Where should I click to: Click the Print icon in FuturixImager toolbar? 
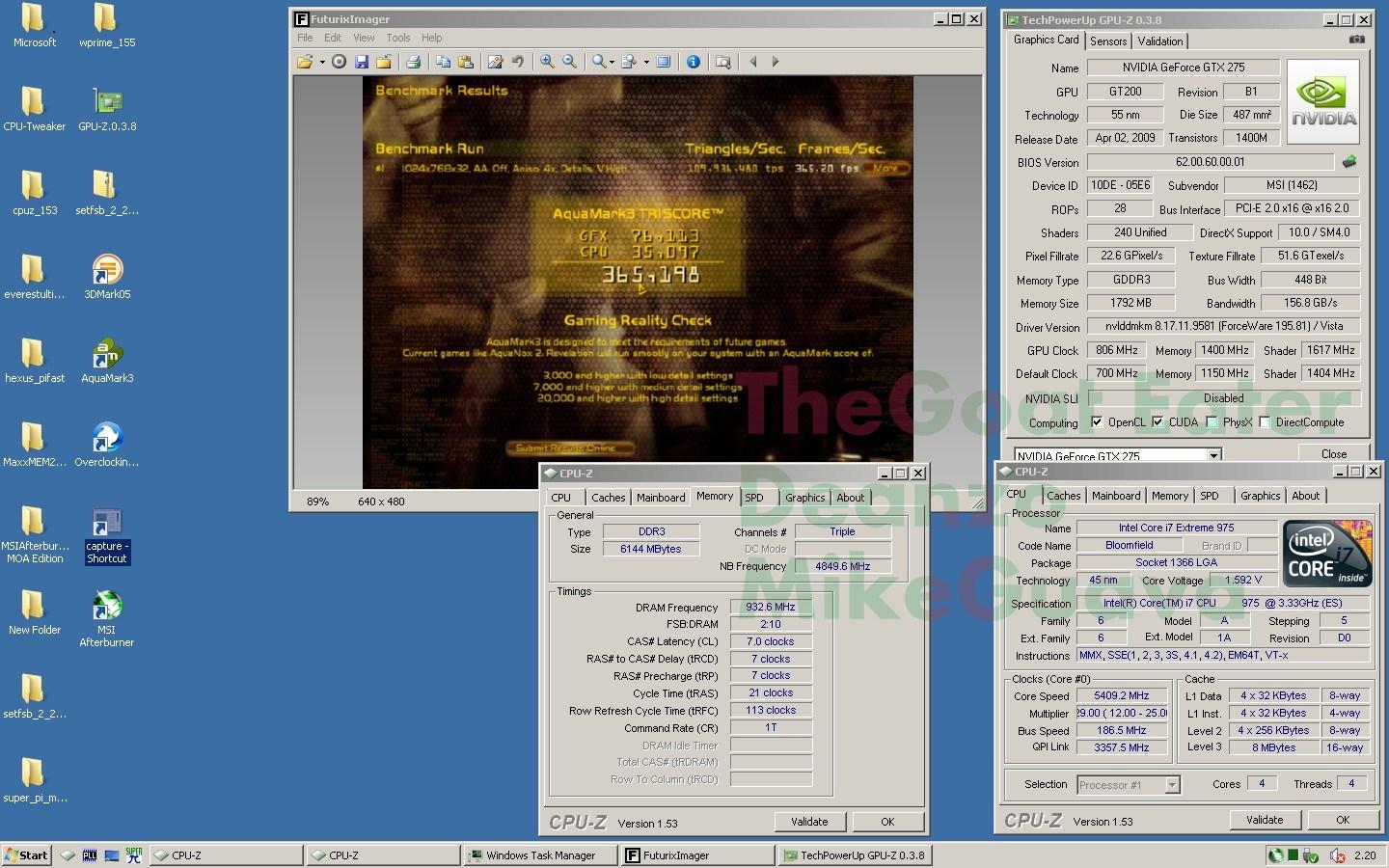[414, 62]
